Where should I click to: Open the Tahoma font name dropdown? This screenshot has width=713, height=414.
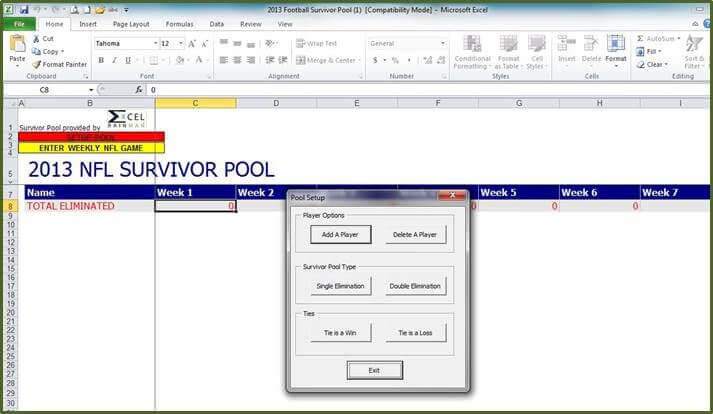pos(155,44)
